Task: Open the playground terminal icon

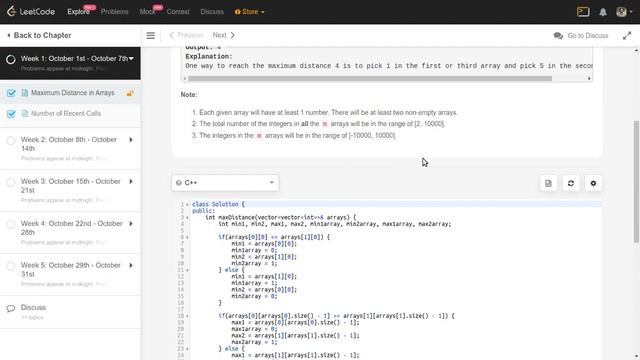Action: tap(583, 12)
